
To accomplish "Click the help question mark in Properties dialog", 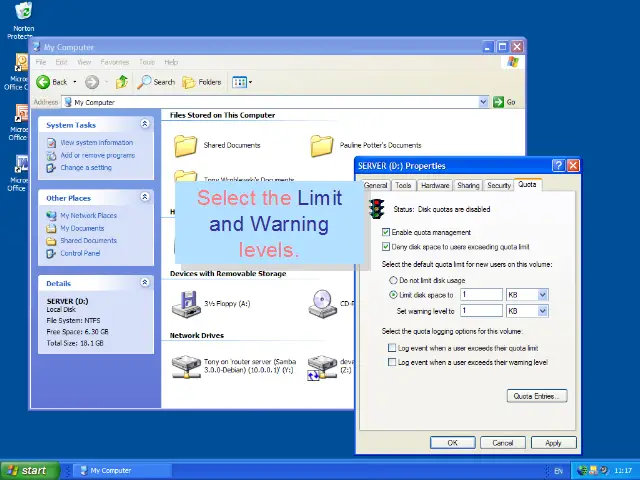I will point(558,165).
